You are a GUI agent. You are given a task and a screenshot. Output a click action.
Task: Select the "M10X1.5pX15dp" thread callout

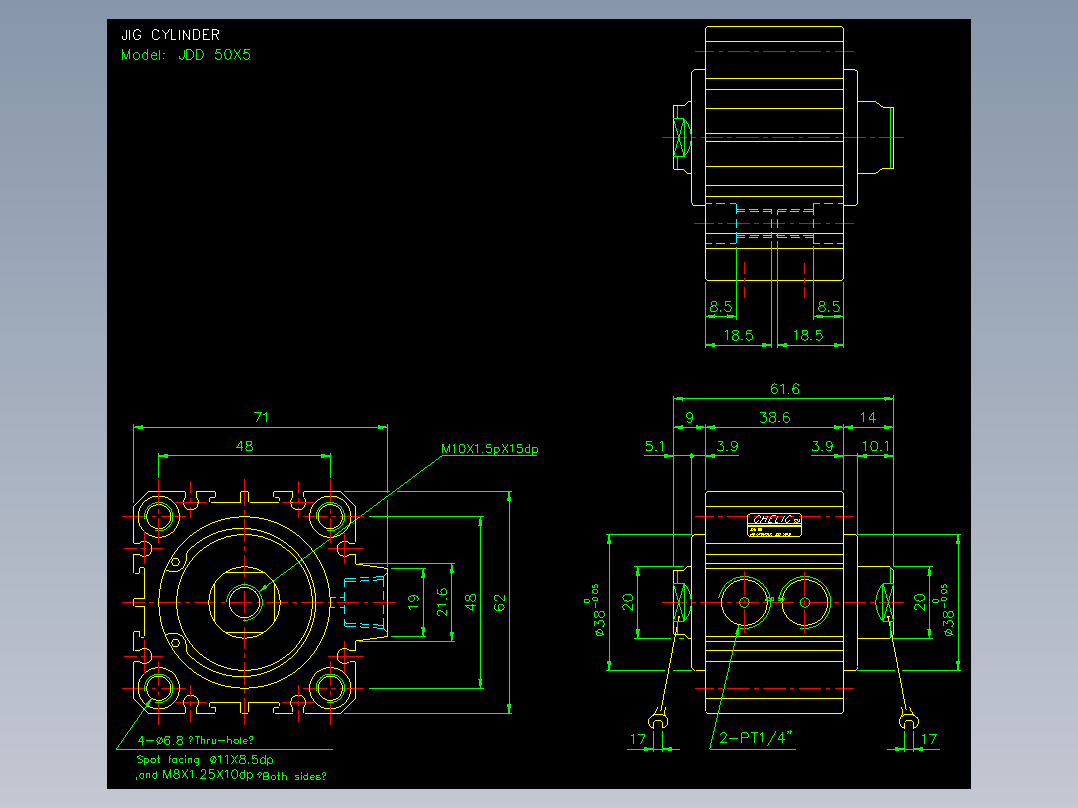coord(490,449)
